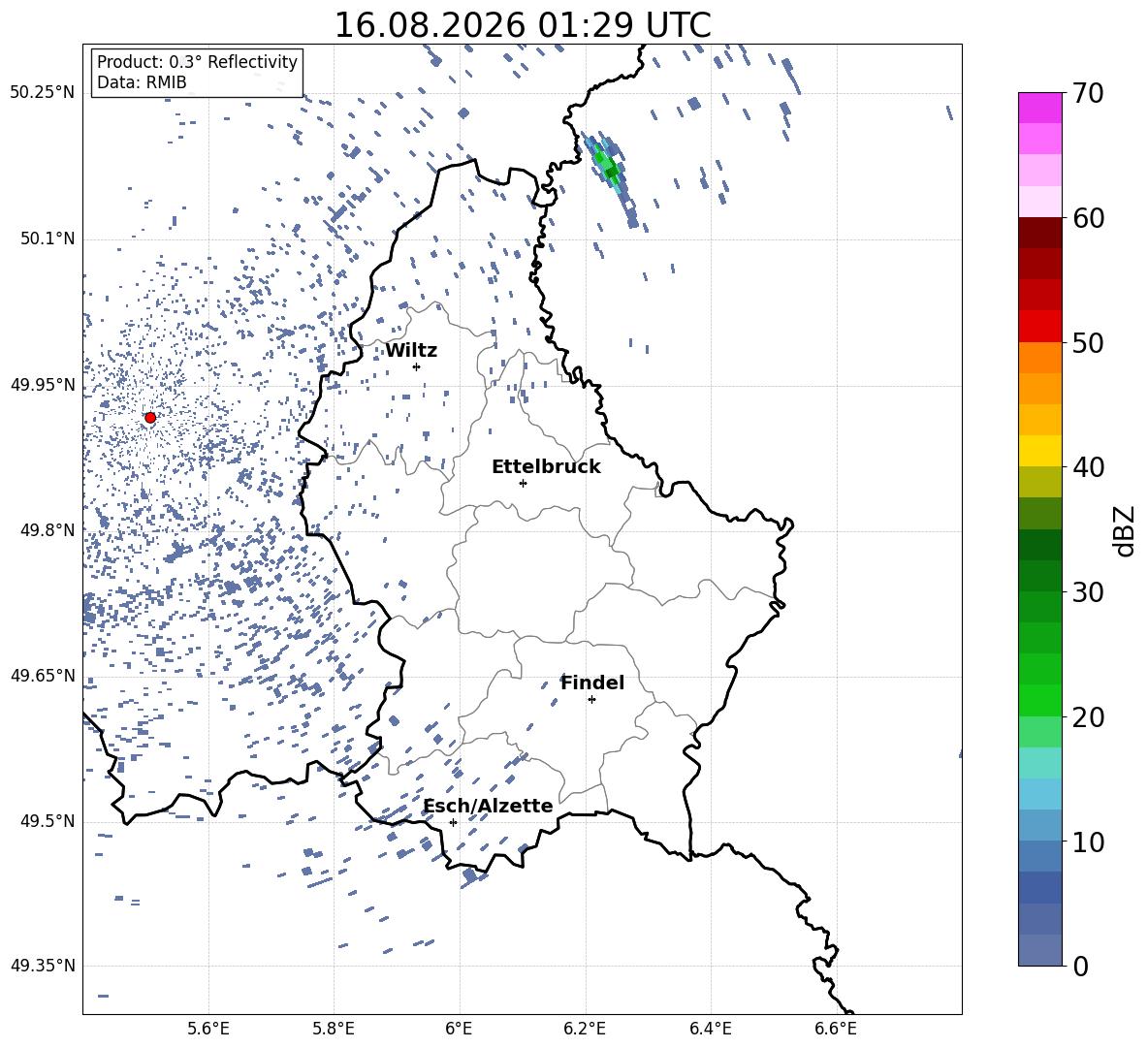The height and width of the screenshot is (1048, 1148).
Task: Click the Wiltz station cross marker
Action: (x=416, y=366)
